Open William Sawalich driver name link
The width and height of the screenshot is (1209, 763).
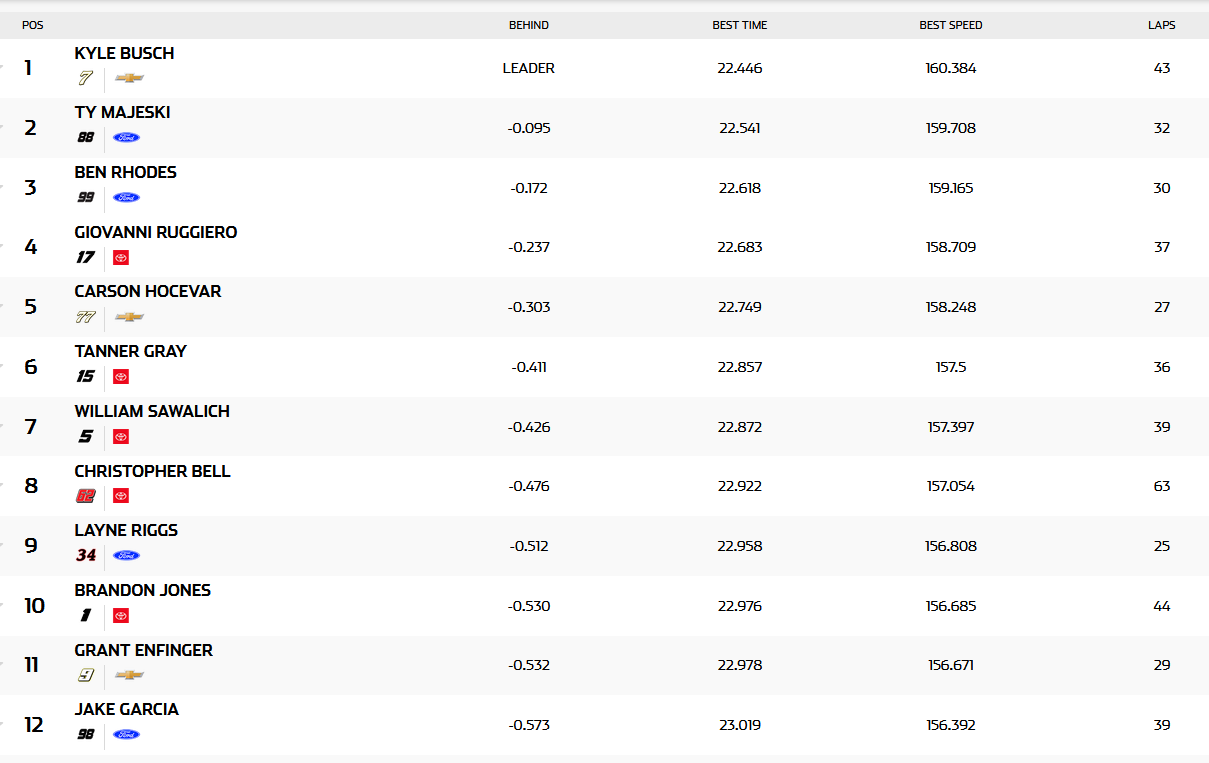(152, 411)
